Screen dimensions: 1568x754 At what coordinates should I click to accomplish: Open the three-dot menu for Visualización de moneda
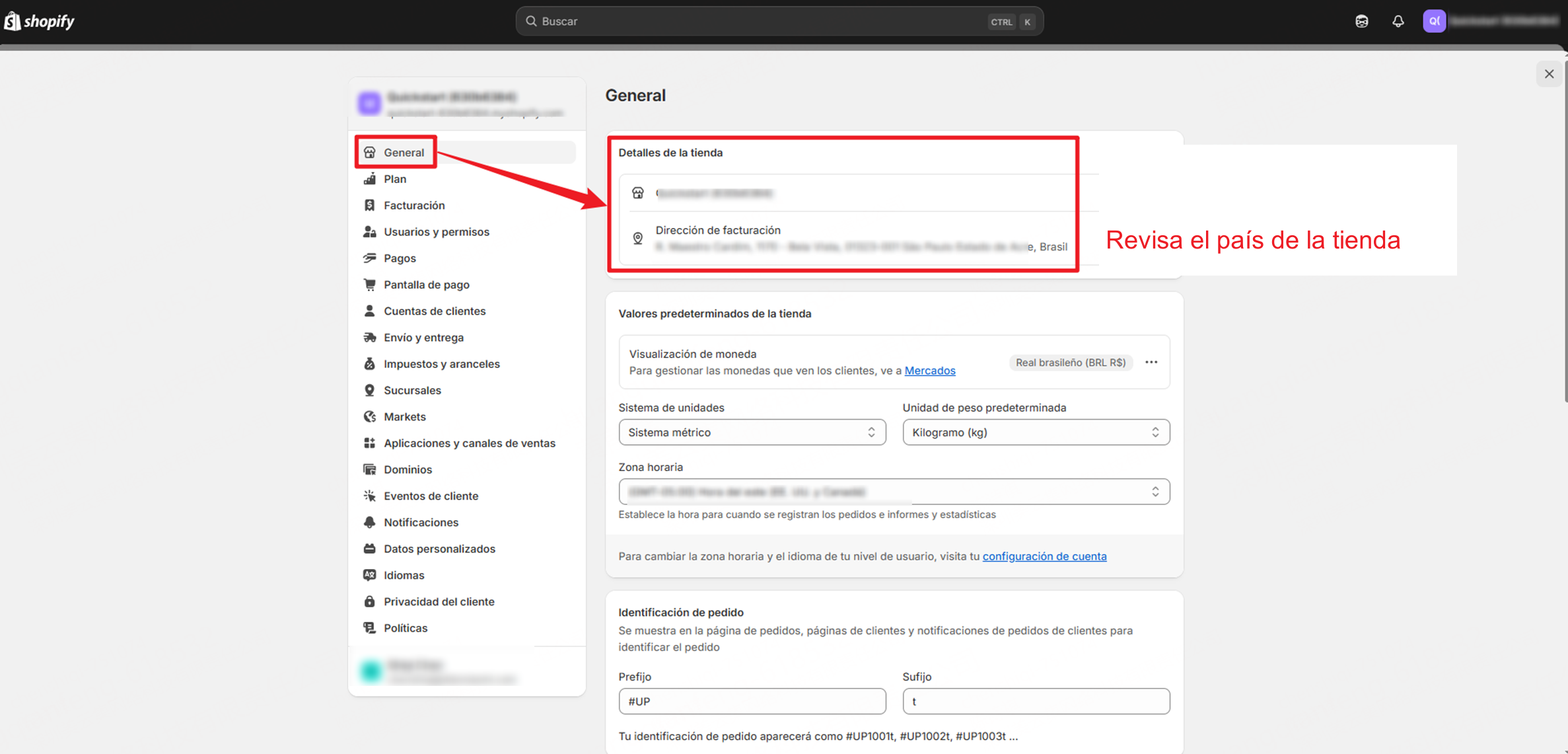pos(1151,362)
